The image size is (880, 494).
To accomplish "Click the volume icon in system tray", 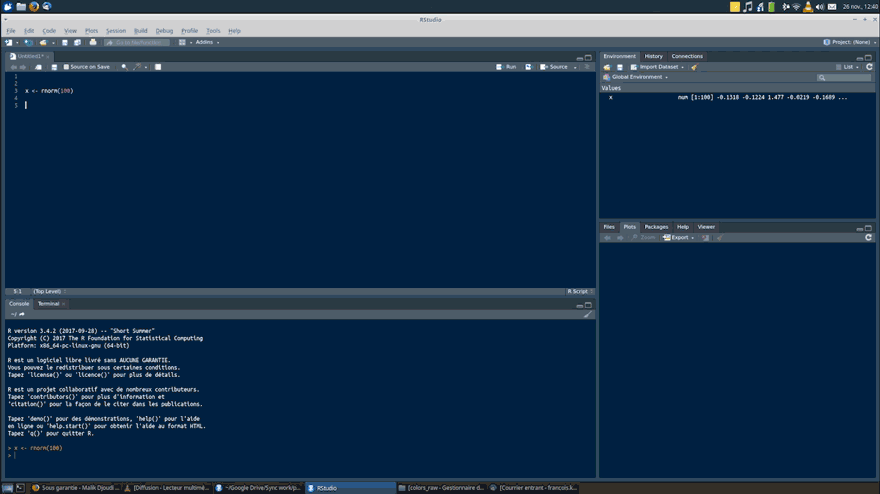I will click(x=819, y=7).
